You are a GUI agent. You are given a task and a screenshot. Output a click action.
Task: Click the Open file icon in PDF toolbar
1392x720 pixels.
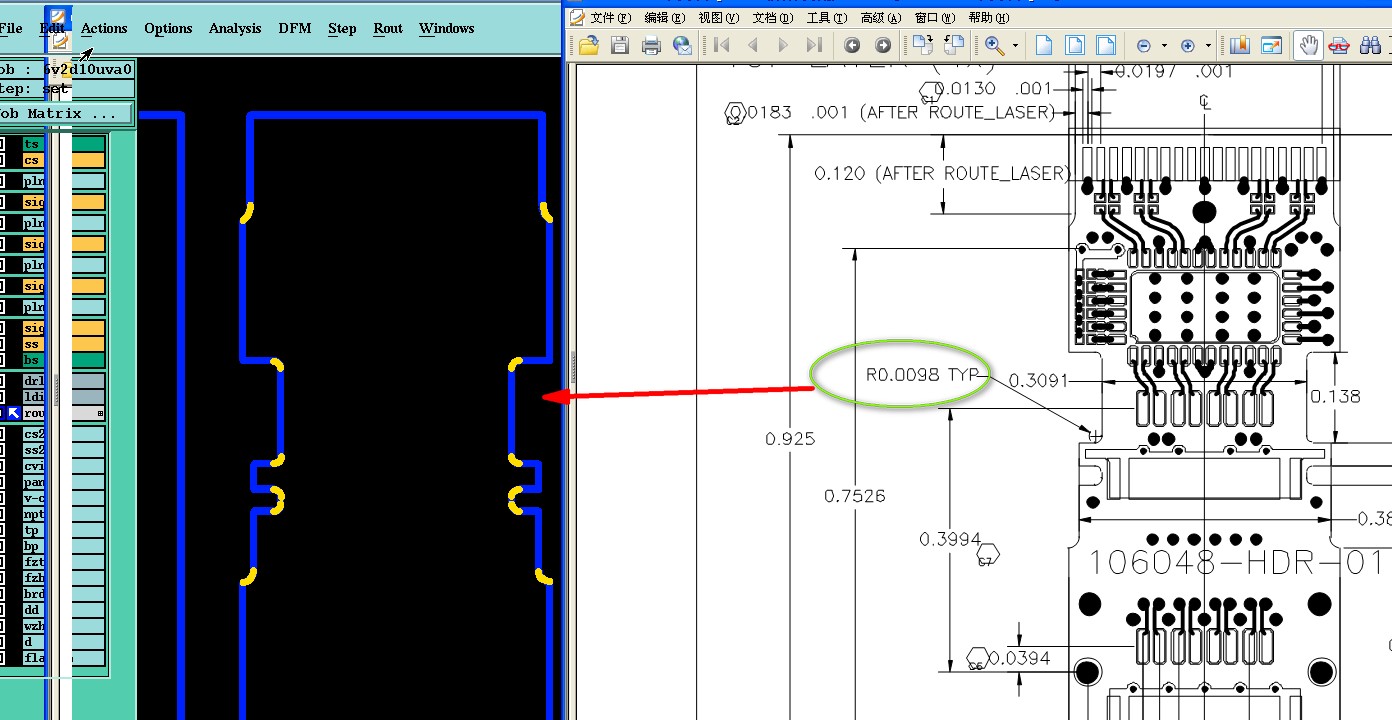tap(589, 45)
